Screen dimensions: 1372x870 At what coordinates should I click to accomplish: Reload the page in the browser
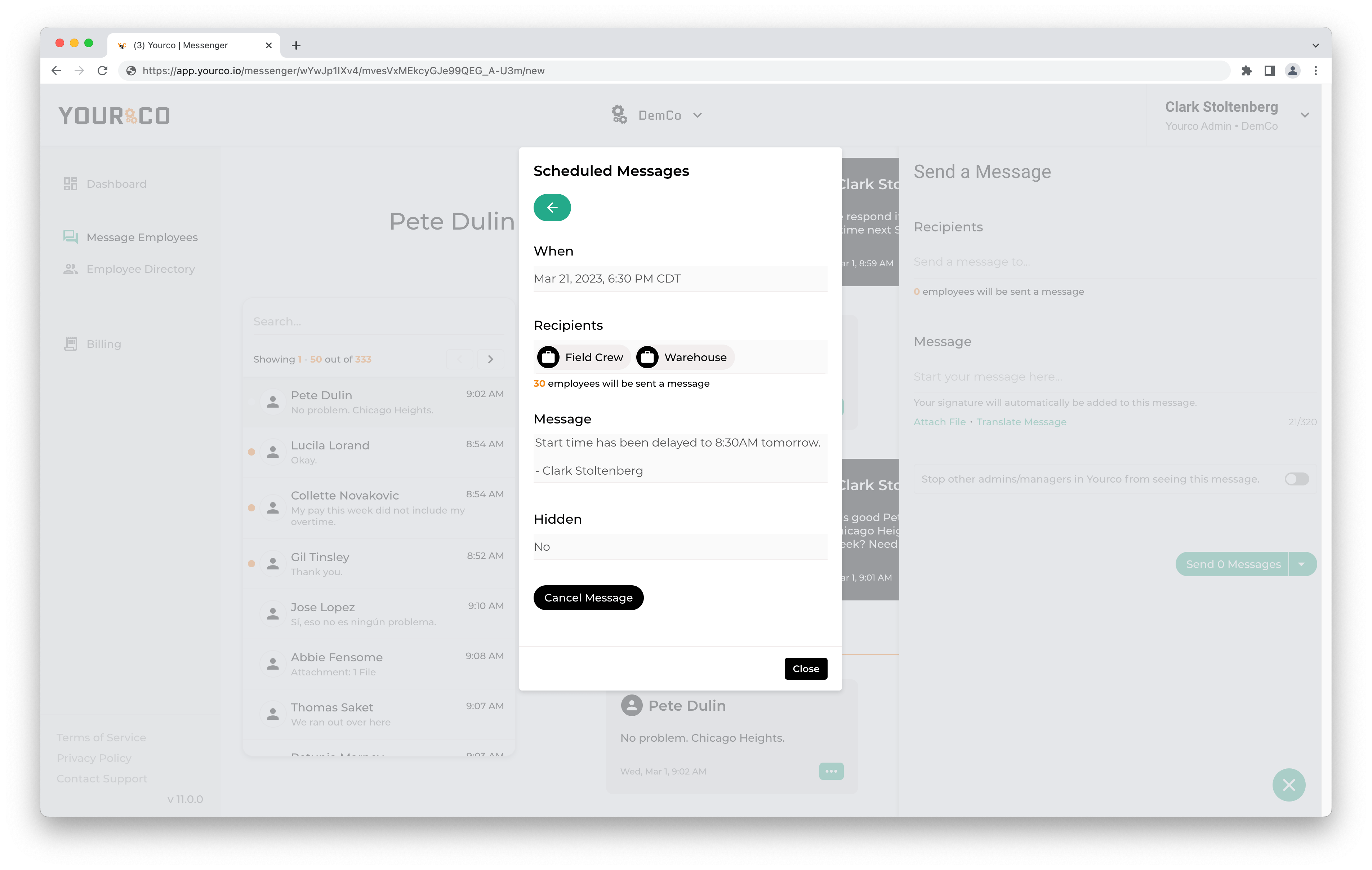pyautogui.click(x=103, y=71)
